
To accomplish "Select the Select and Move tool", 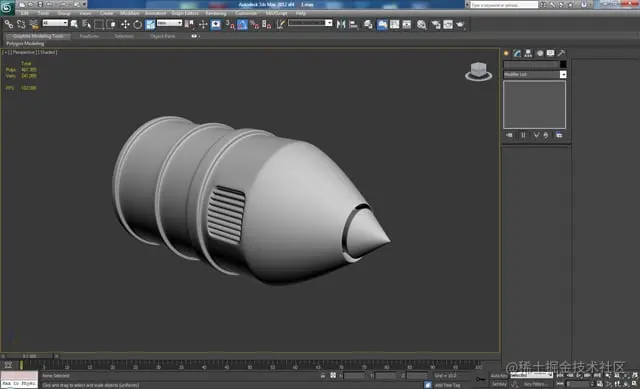I will tap(125, 24).
